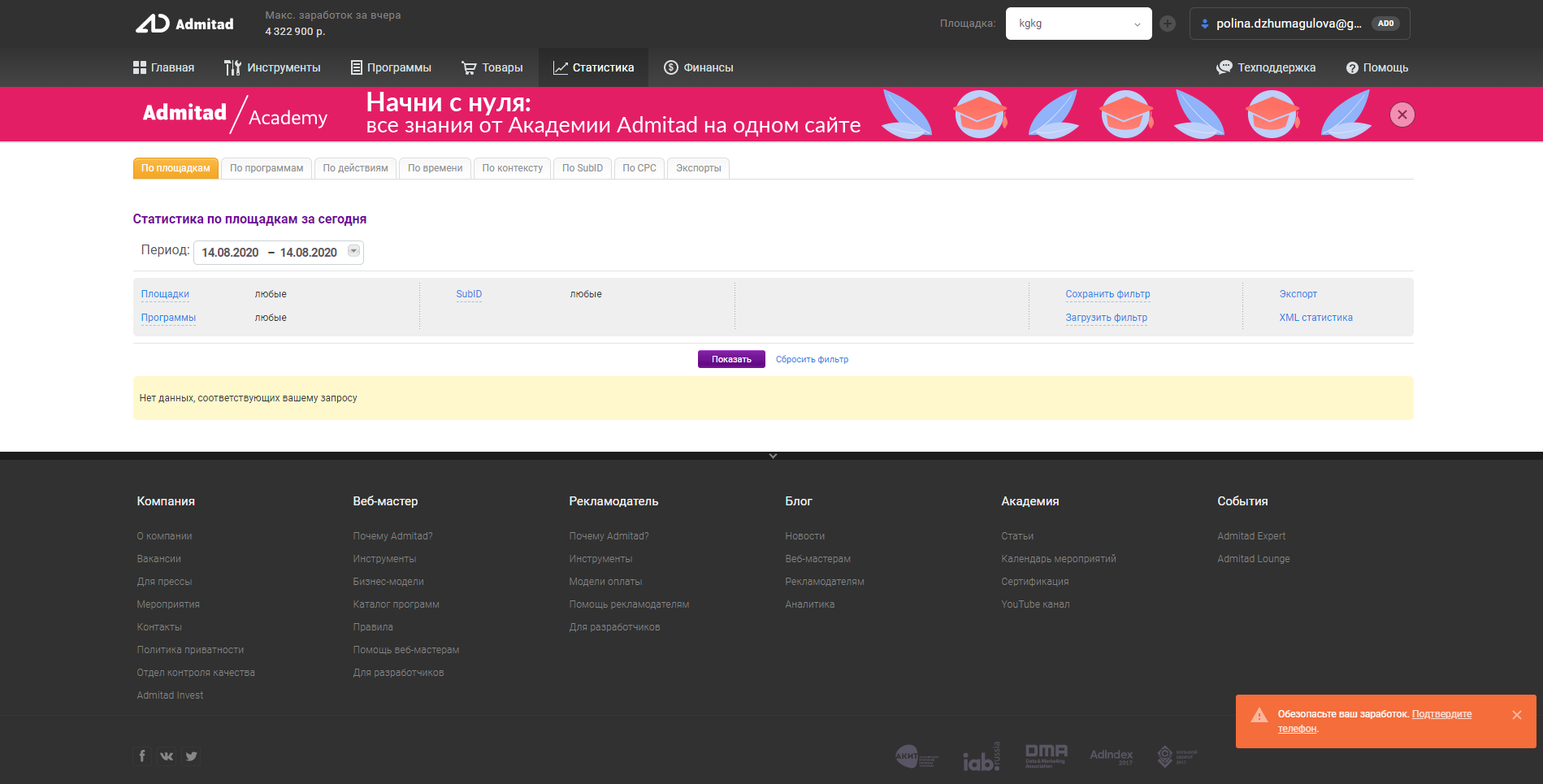The height and width of the screenshot is (784, 1543).
Task: Open the Помощь help page
Action: 1377,67
